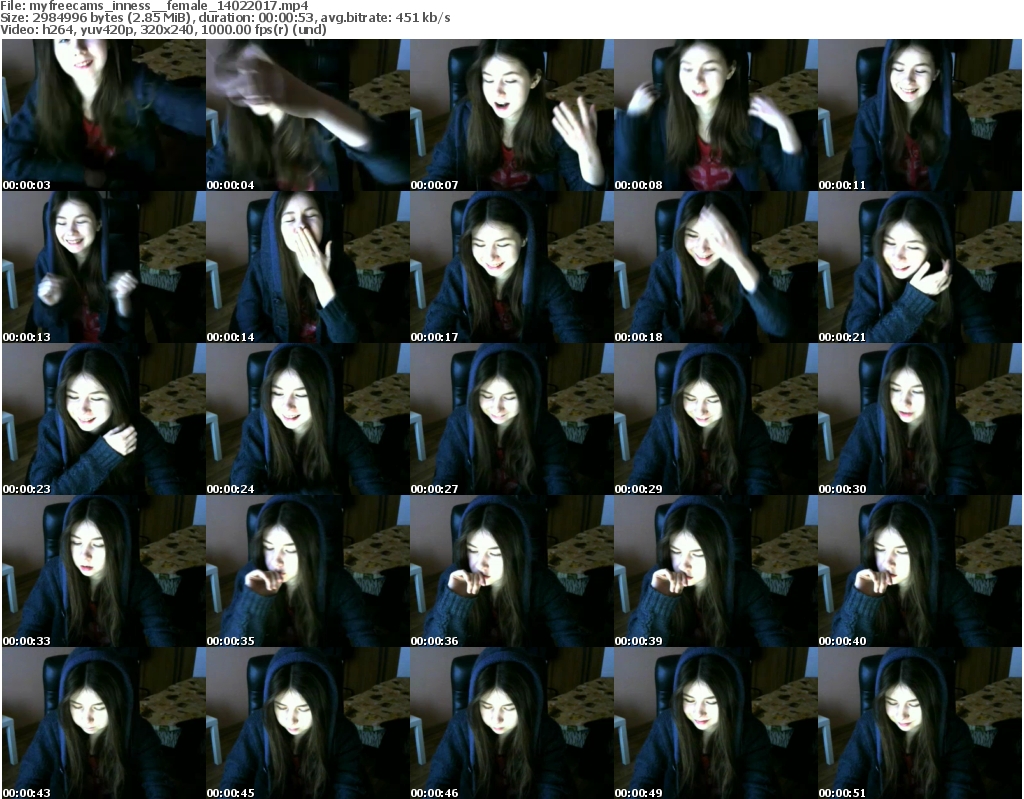This screenshot has height=799, width=1024.
Task: Click the thumbnail frame stamped 00:00:51
Action: coord(920,723)
